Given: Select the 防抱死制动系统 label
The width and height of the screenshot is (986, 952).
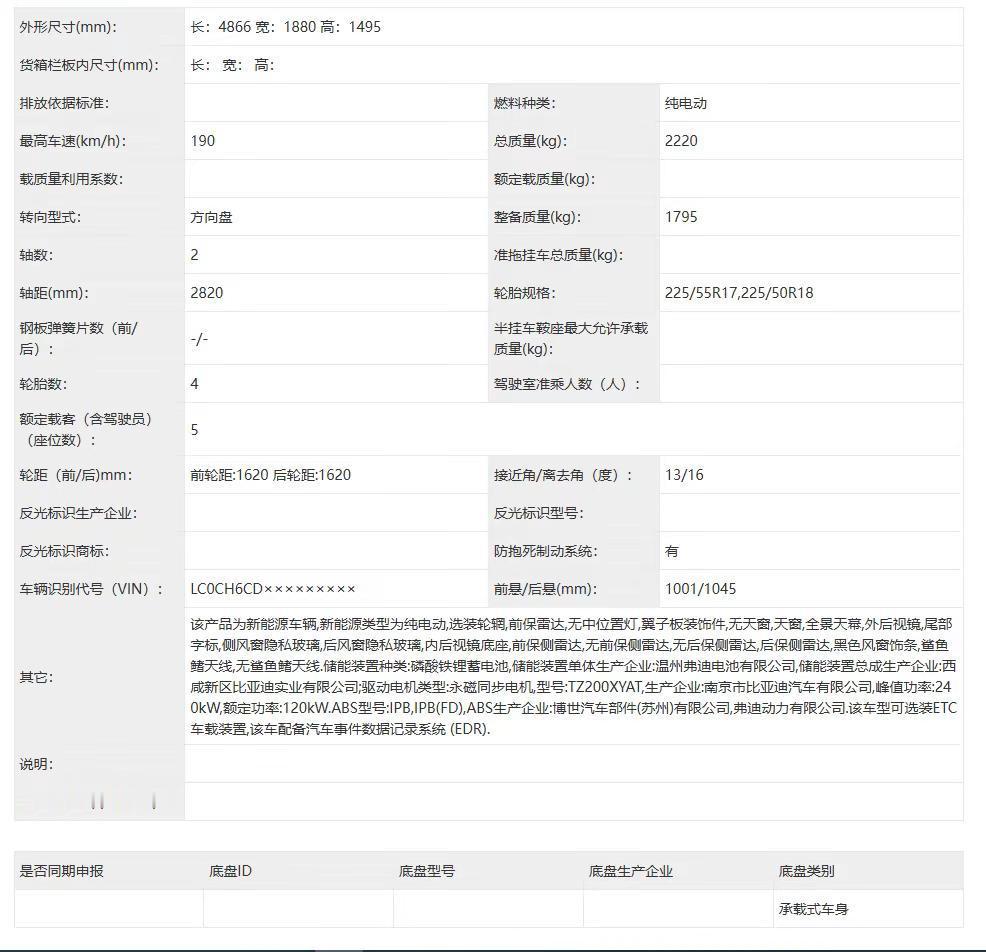Looking at the screenshot, I should [545, 551].
